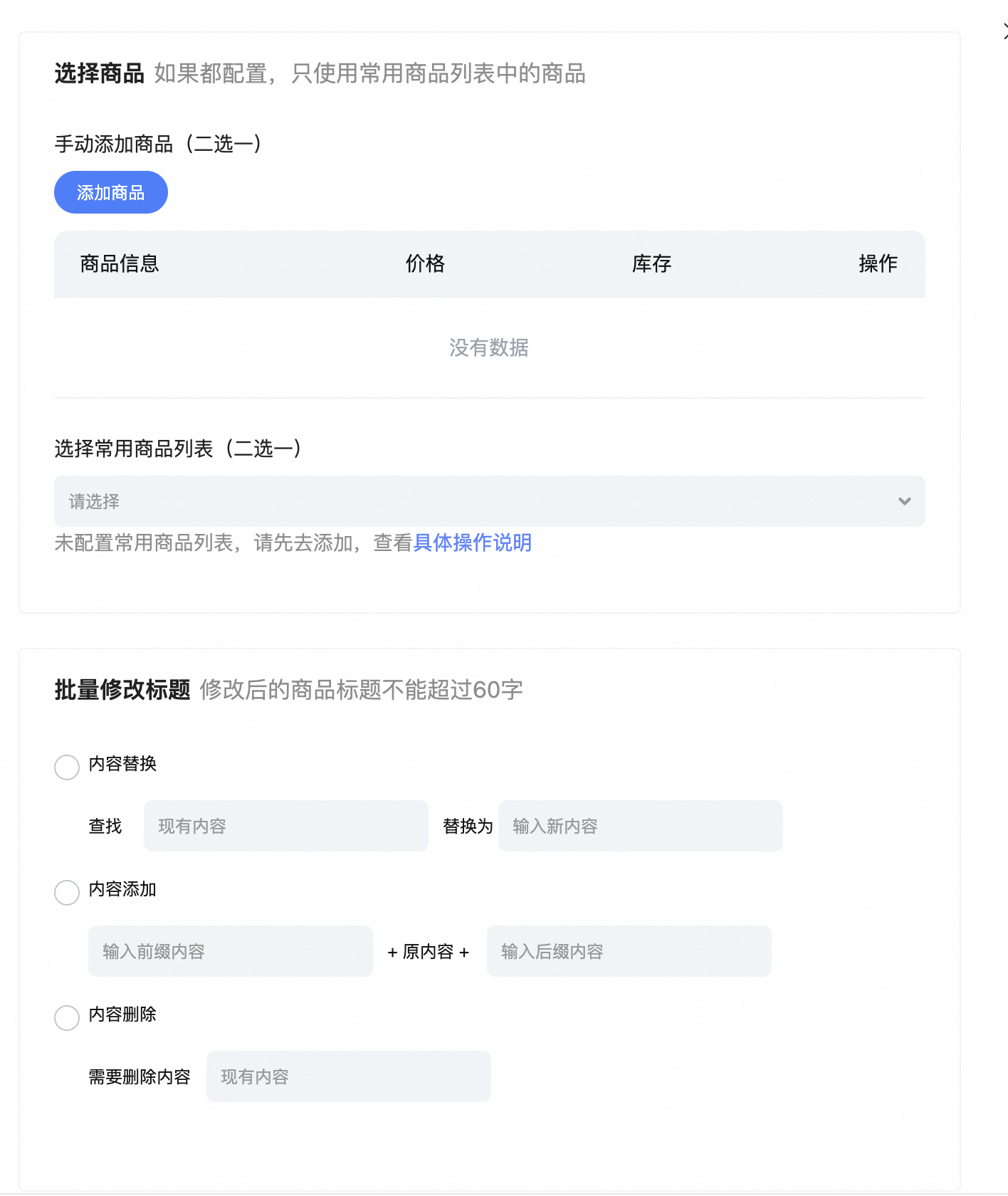Open the 请选择 common product list dropdown
Viewport: 1008px width, 1196px height.
pos(477,501)
